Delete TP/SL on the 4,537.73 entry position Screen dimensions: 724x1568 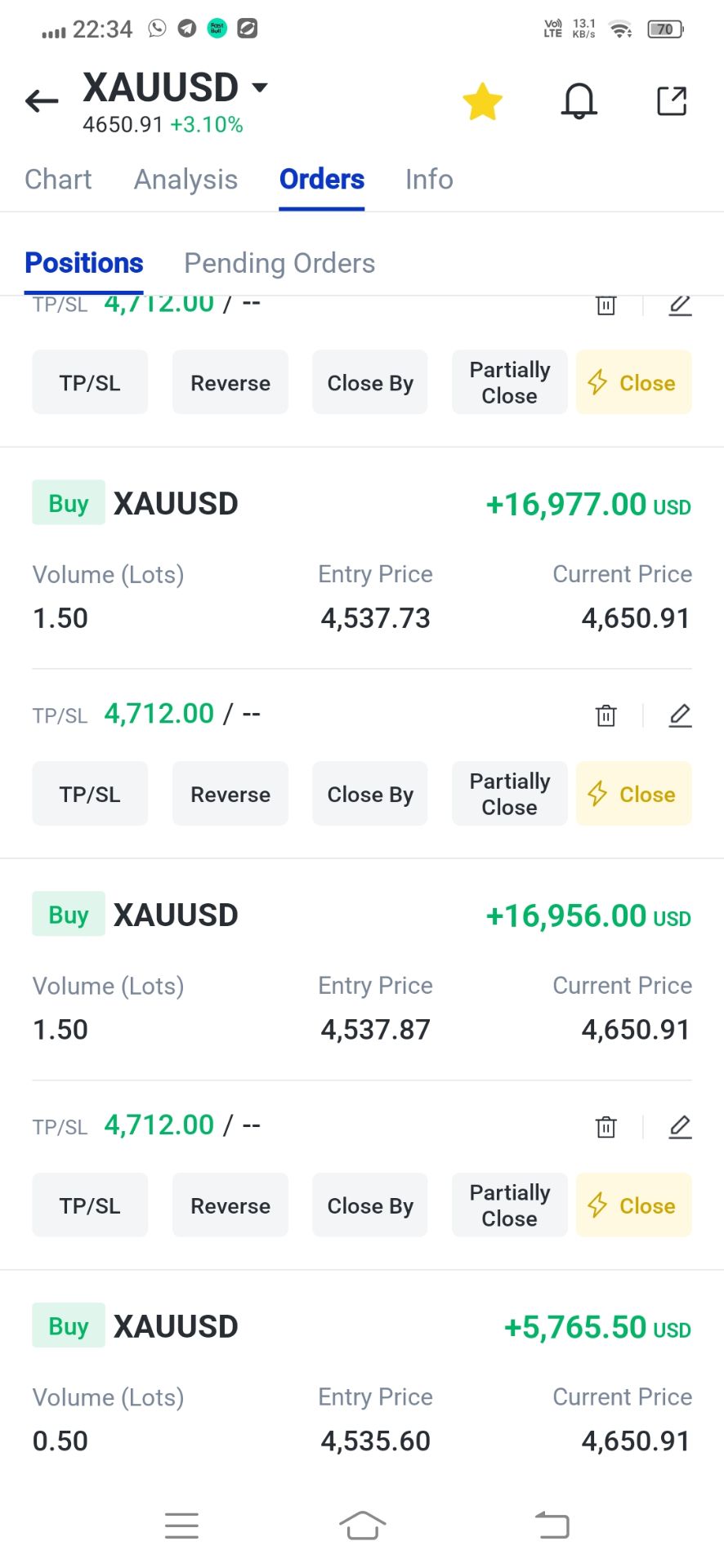pyautogui.click(x=606, y=715)
